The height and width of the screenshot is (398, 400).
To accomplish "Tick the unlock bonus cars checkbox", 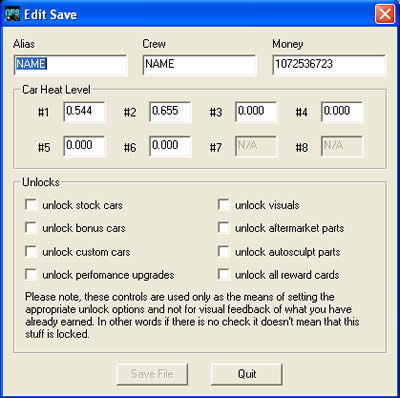I will tap(31, 228).
